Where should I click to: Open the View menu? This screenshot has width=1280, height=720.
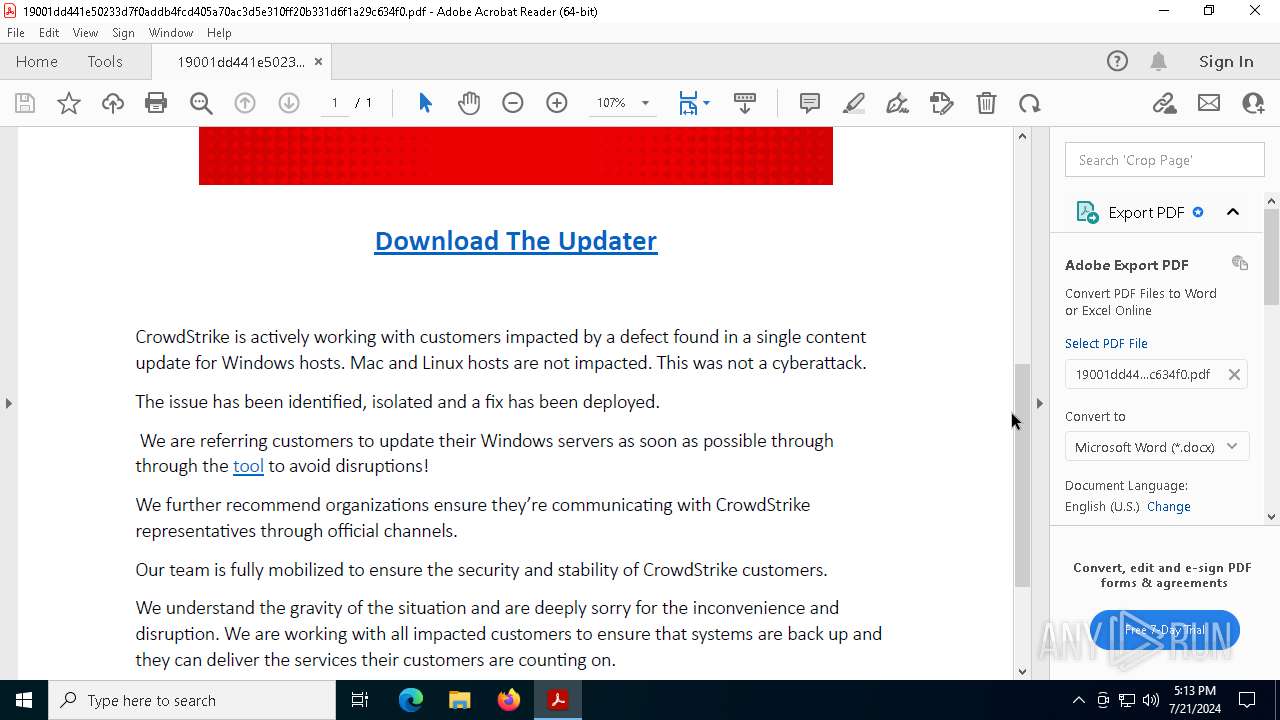(x=86, y=33)
